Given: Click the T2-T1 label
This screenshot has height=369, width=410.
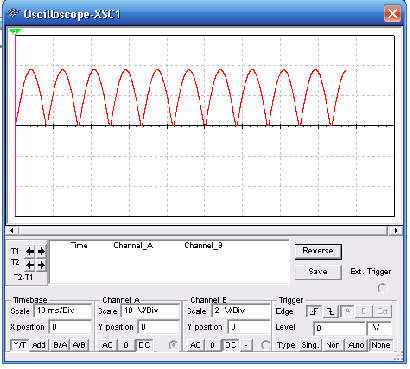Looking at the screenshot, I should coord(23,277).
